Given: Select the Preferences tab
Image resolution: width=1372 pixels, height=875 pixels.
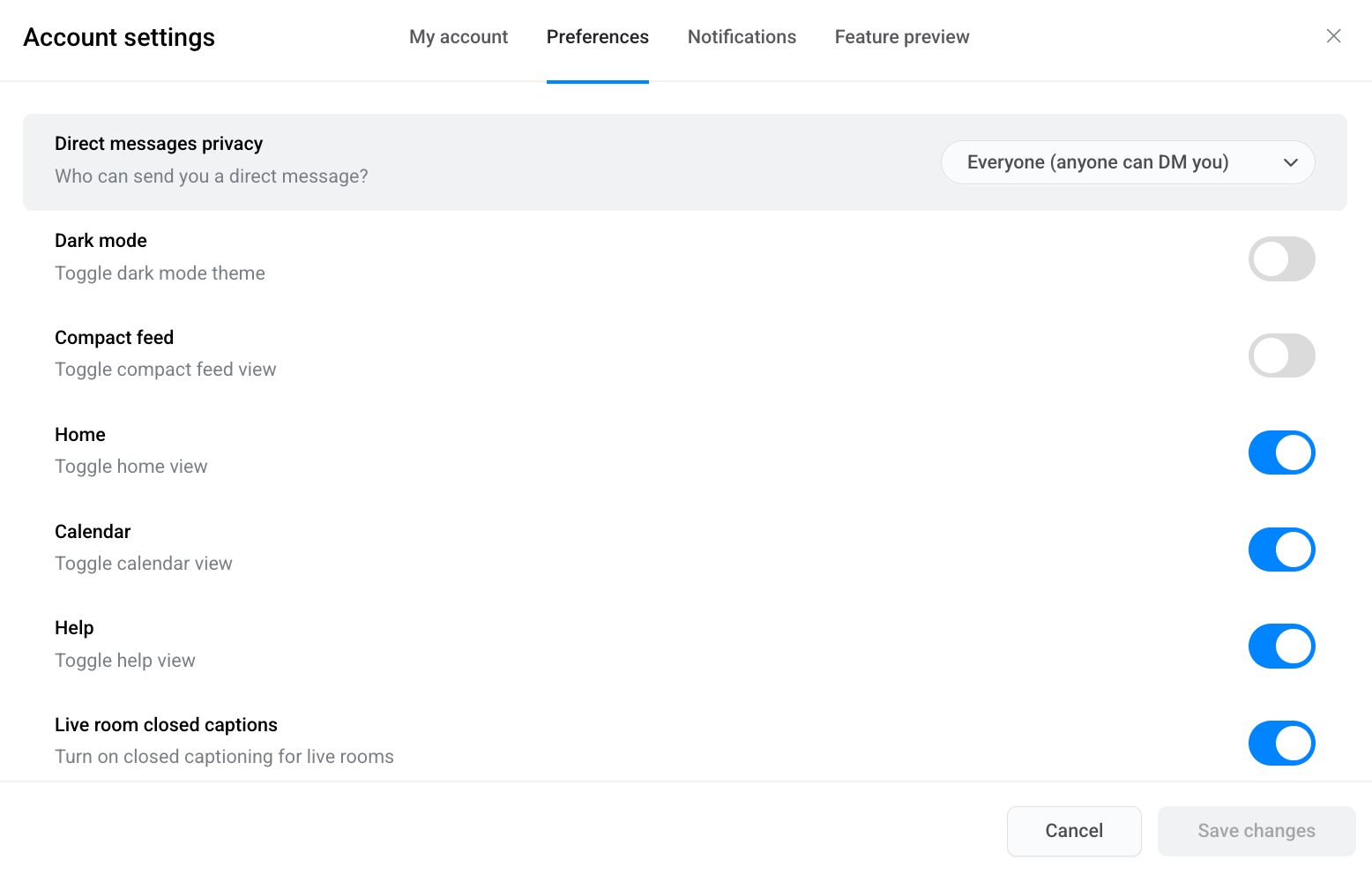Looking at the screenshot, I should pyautogui.click(x=597, y=37).
